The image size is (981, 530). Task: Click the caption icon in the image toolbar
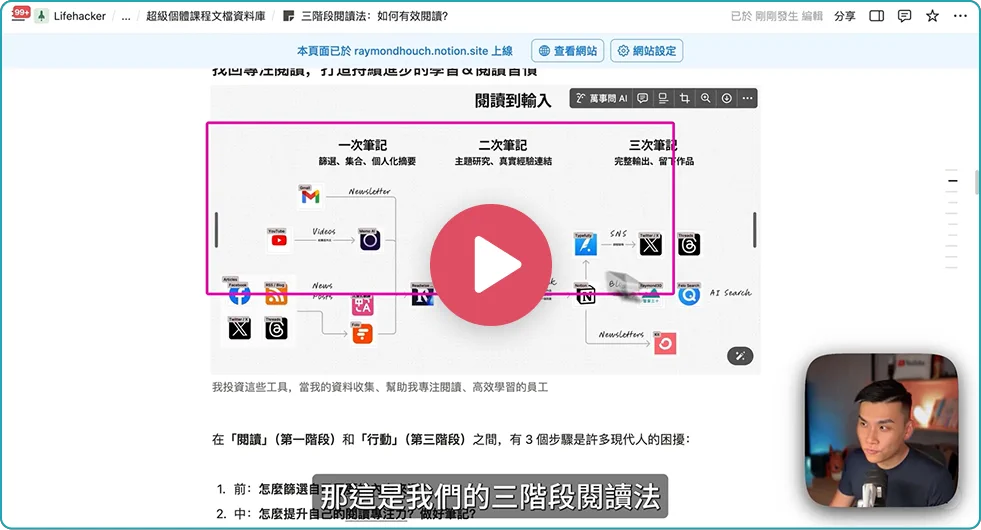point(663,98)
